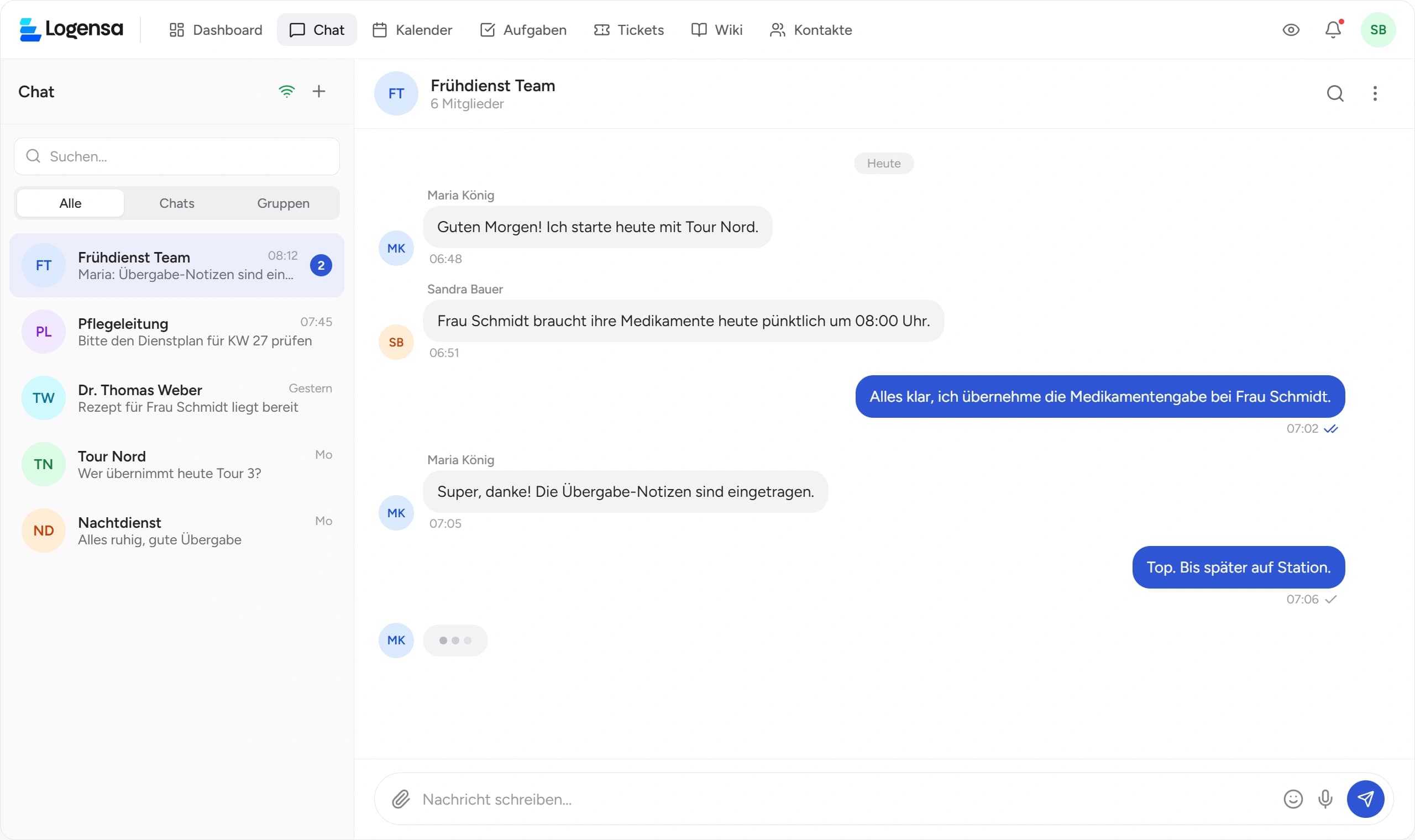
Task: Open the SB user profile avatar
Action: click(x=1378, y=29)
